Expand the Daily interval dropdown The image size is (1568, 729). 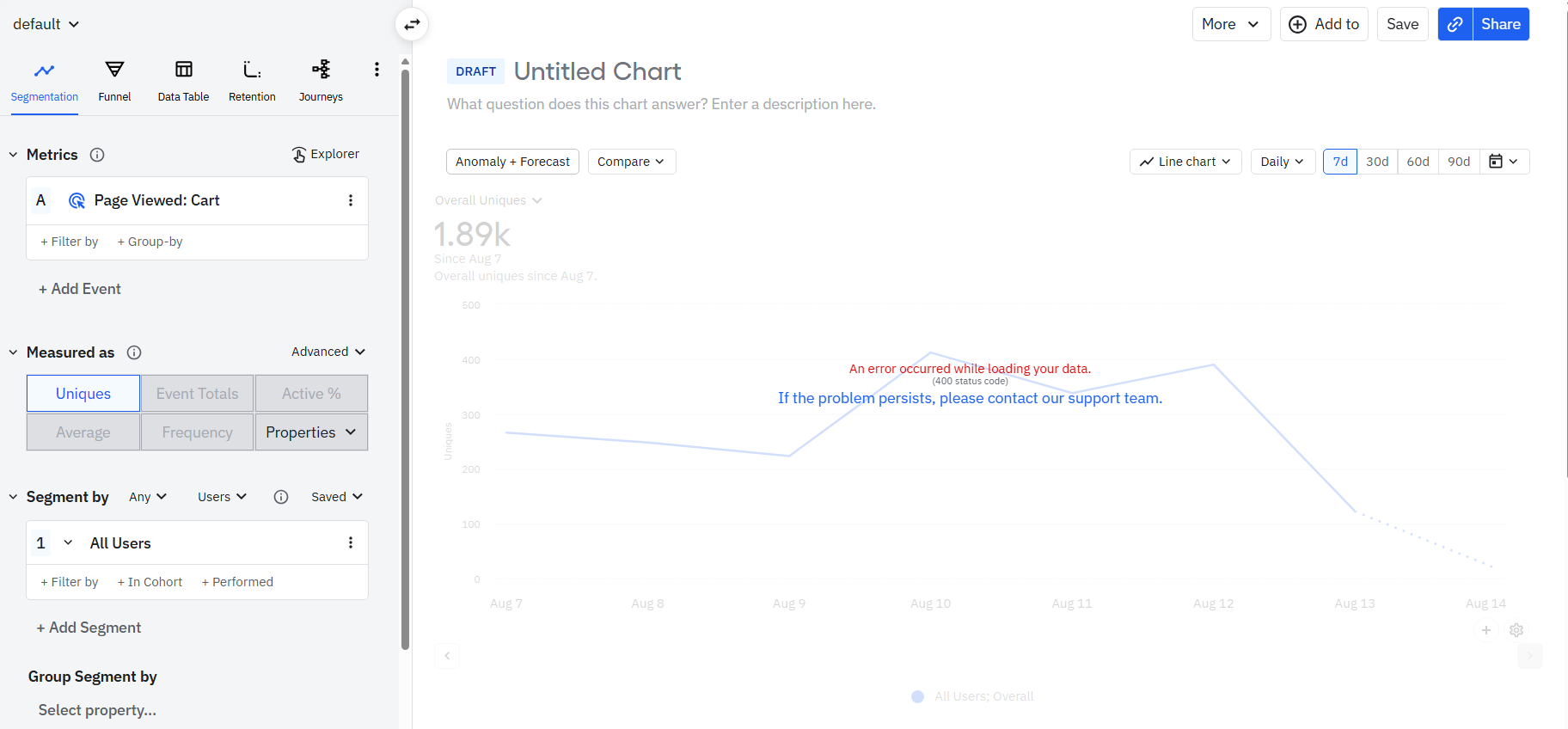coord(1282,162)
